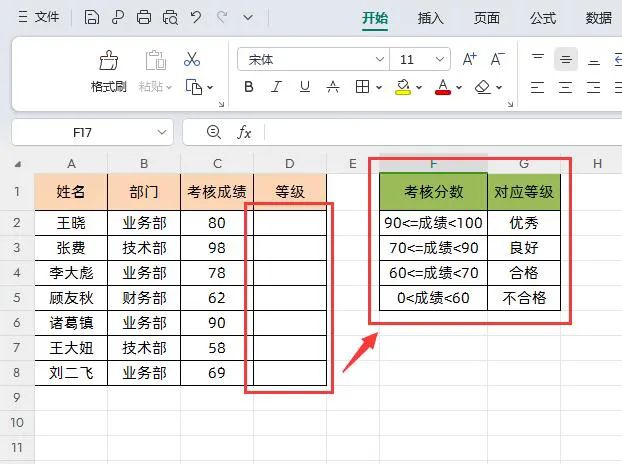Click the fx insert function icon
The height and width of the screenshot is (464, 622).
244,132
